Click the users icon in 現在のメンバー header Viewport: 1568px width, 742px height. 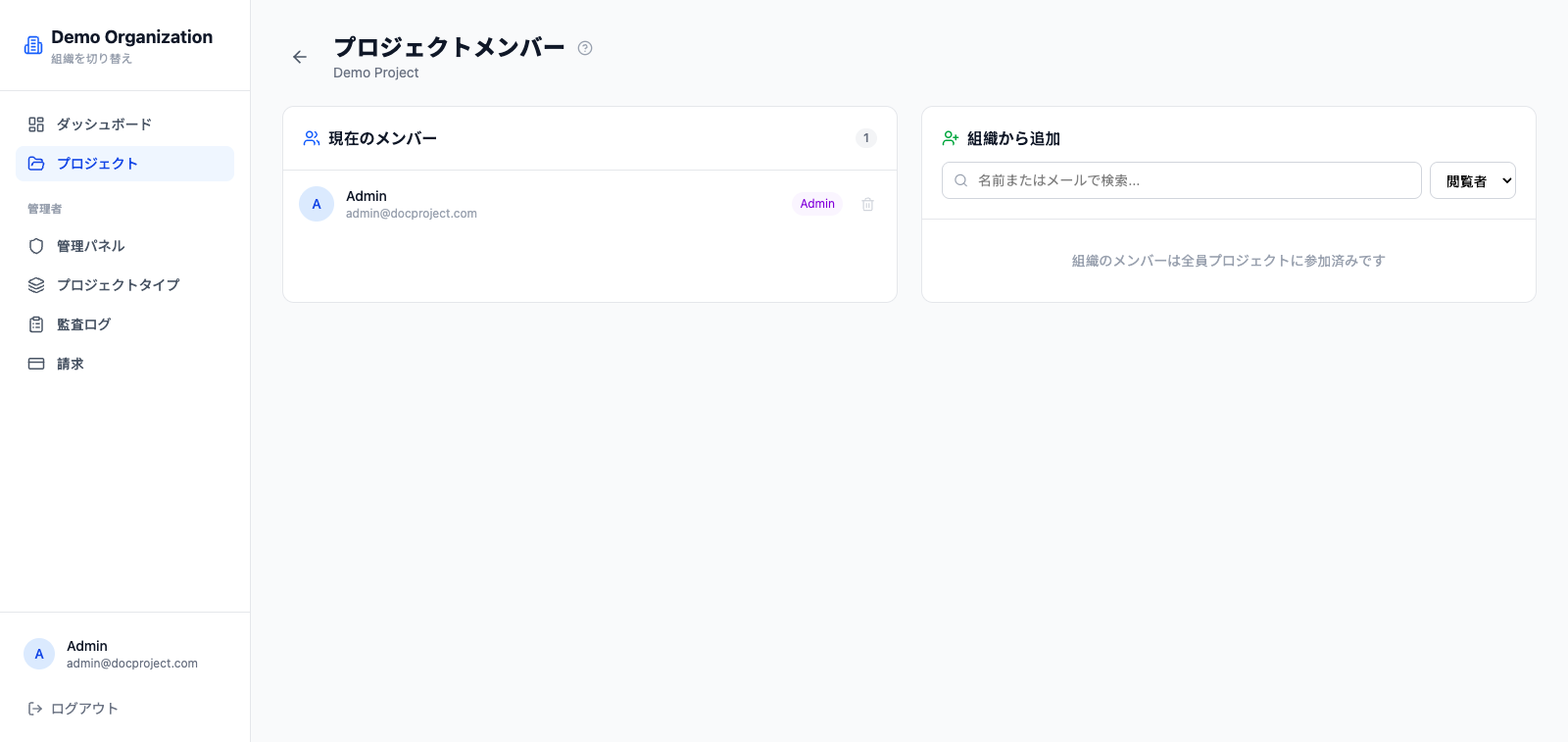click(x=312, y=138)
